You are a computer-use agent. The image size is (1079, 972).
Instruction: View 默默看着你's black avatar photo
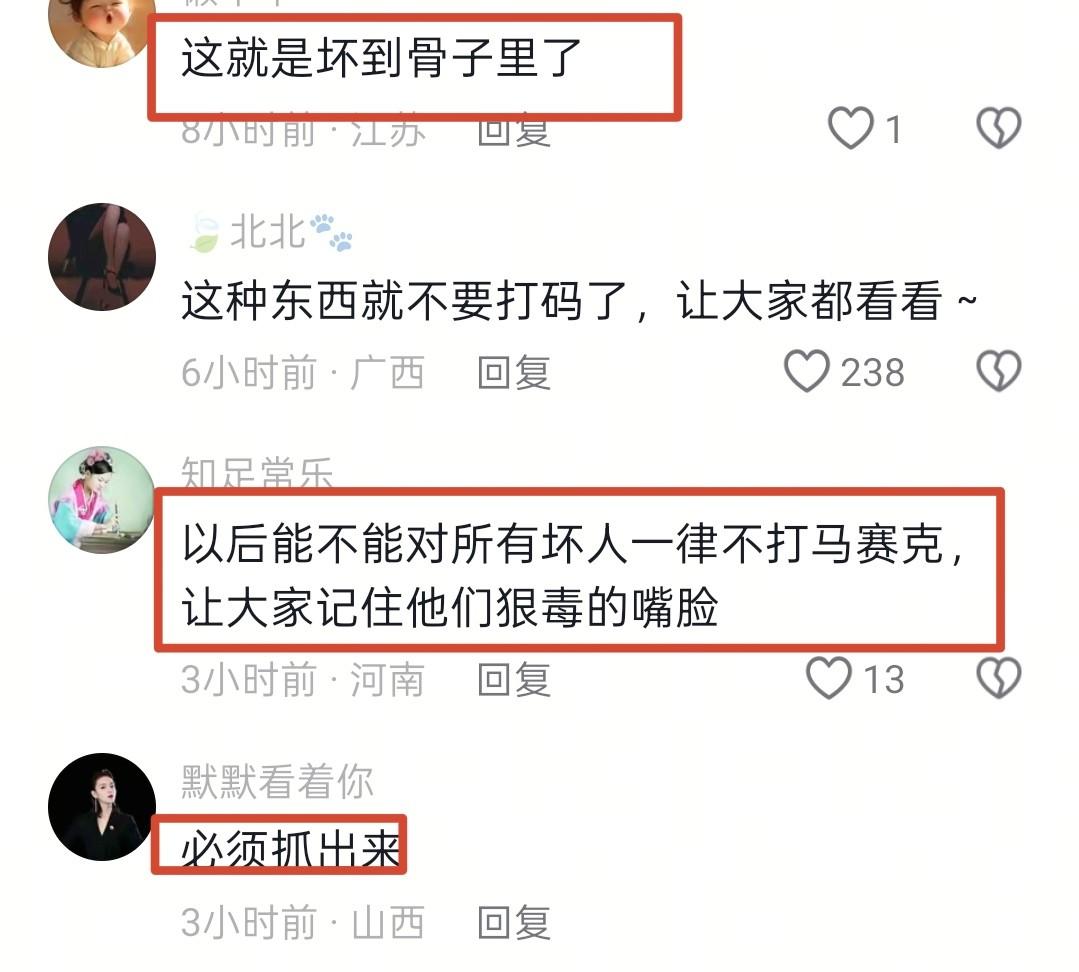(x=102, y=807)
